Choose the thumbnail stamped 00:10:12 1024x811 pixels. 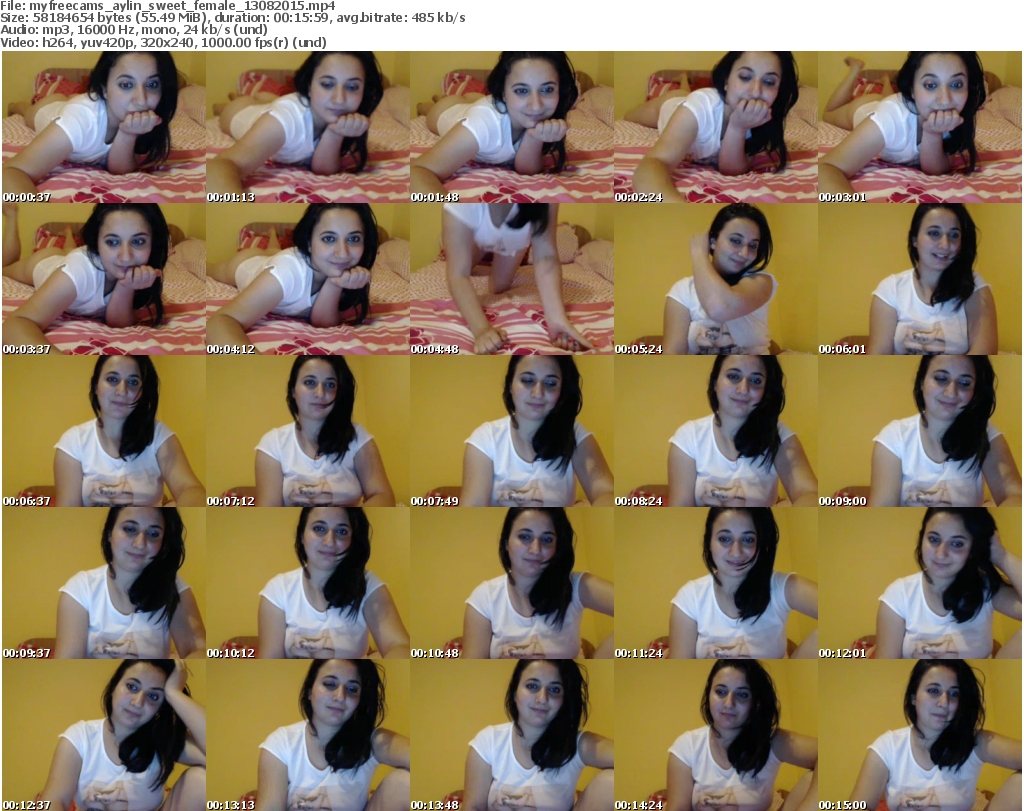tap(308, 582)
